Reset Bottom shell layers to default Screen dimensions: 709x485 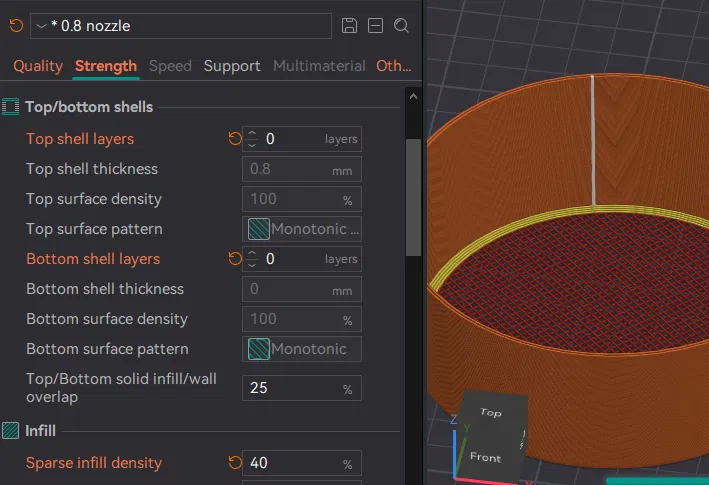pos(235,259)
